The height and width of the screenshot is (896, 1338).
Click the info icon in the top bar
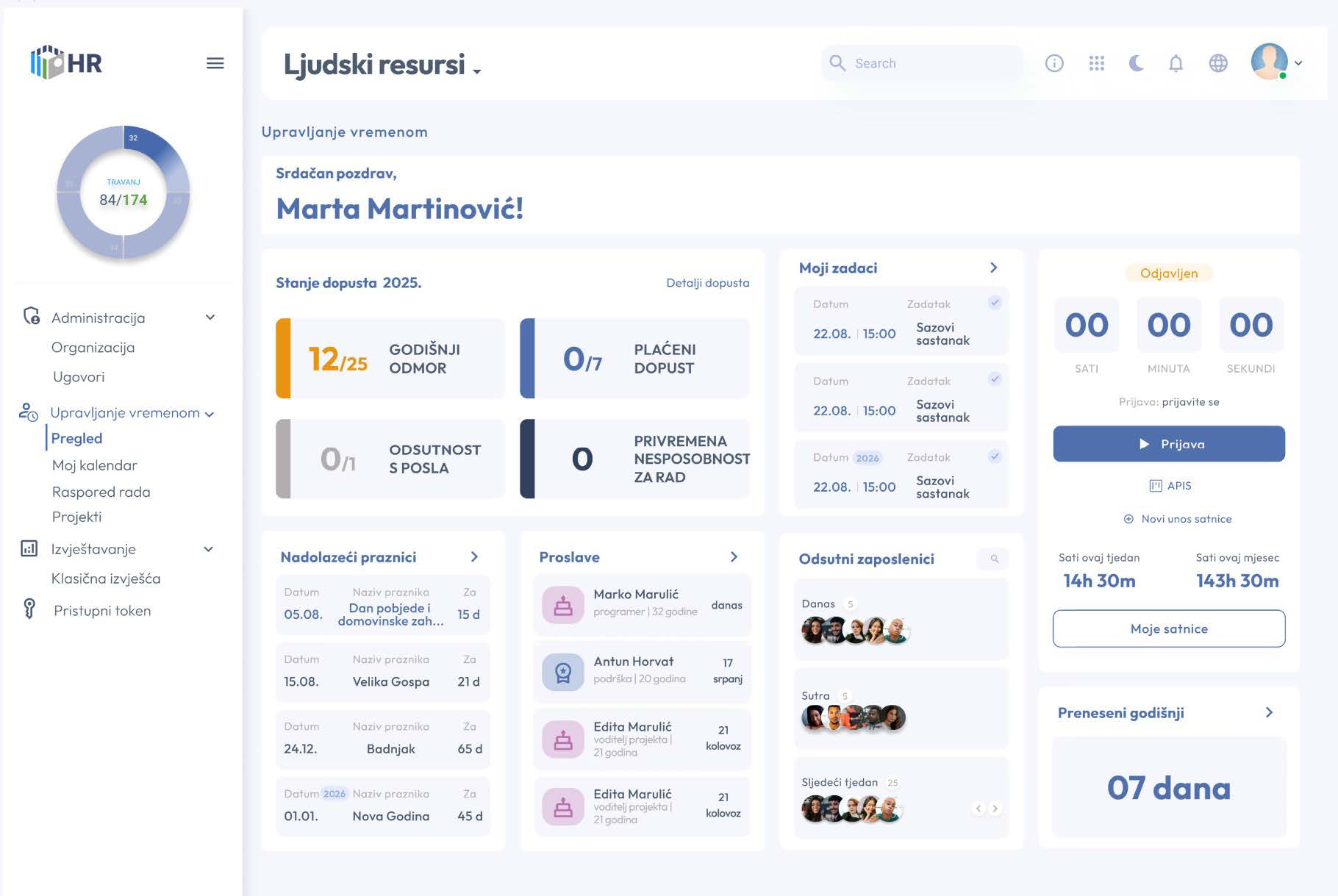(x=1054, y=64)
